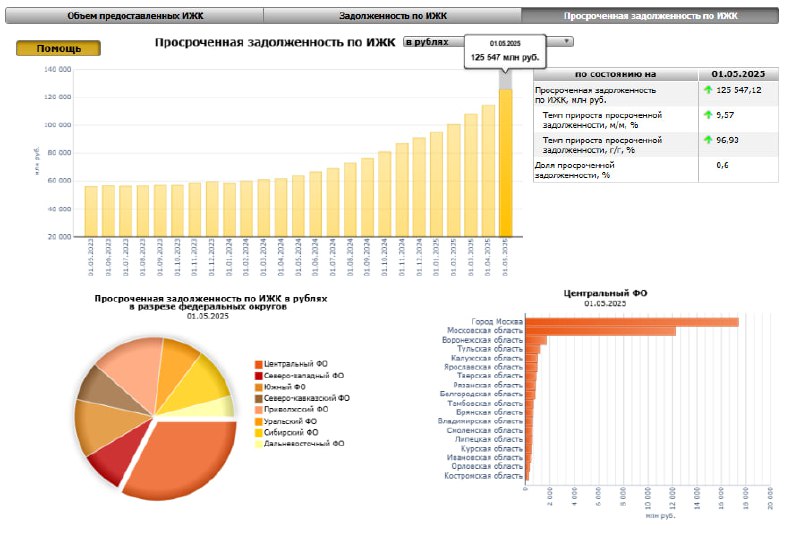
Task: Click green arrow beside 125 547,12 value
Action: (708, 90)
